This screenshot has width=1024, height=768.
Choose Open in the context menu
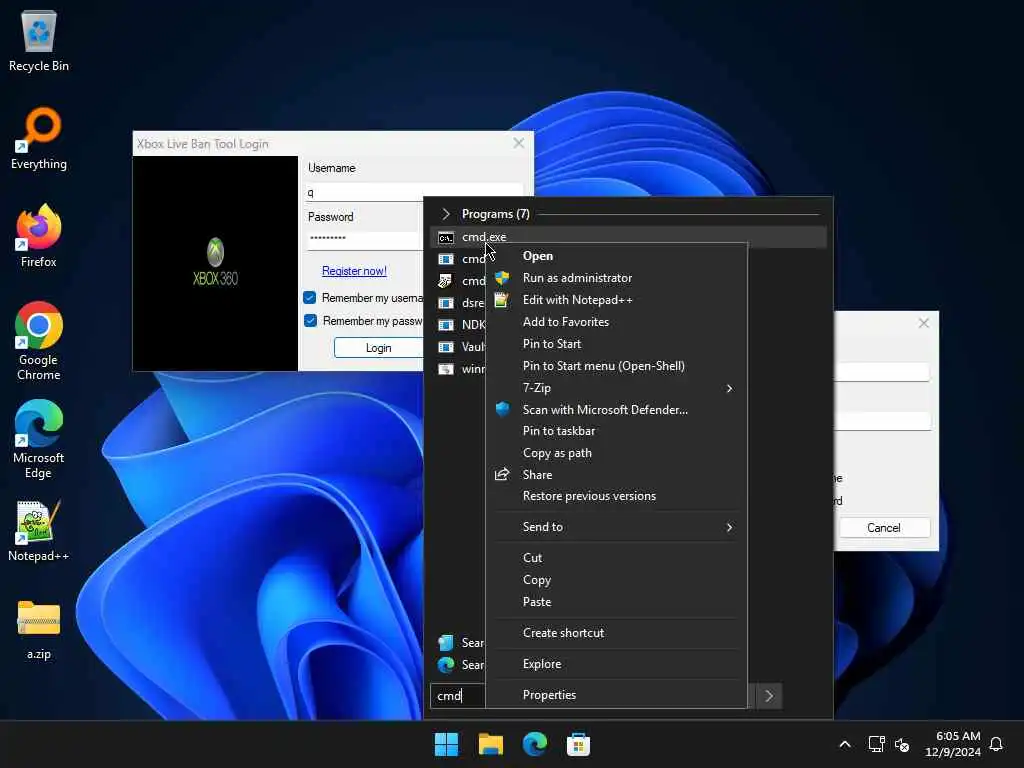(616, 256)
